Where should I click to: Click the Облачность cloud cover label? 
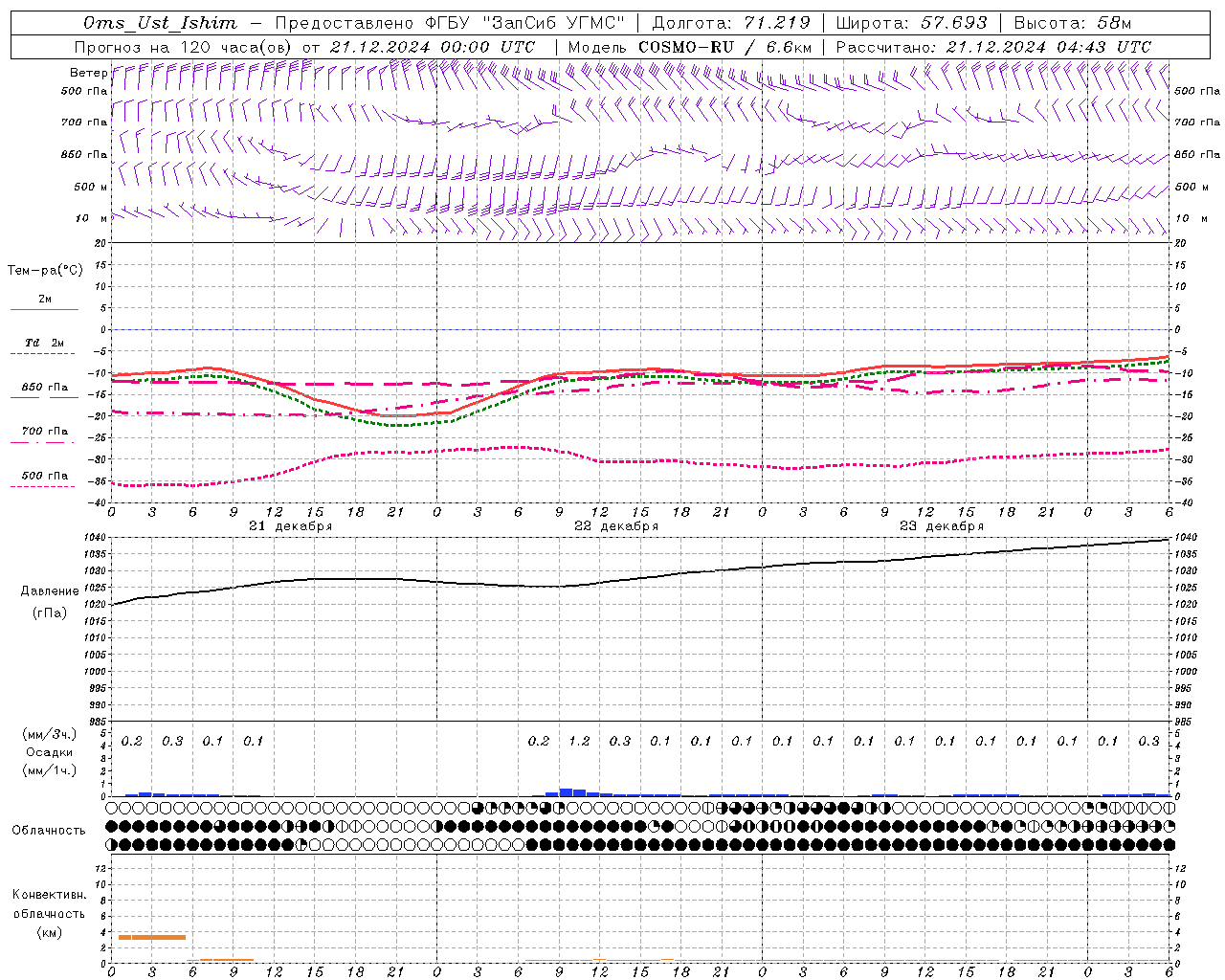click(x=49, y=831)
